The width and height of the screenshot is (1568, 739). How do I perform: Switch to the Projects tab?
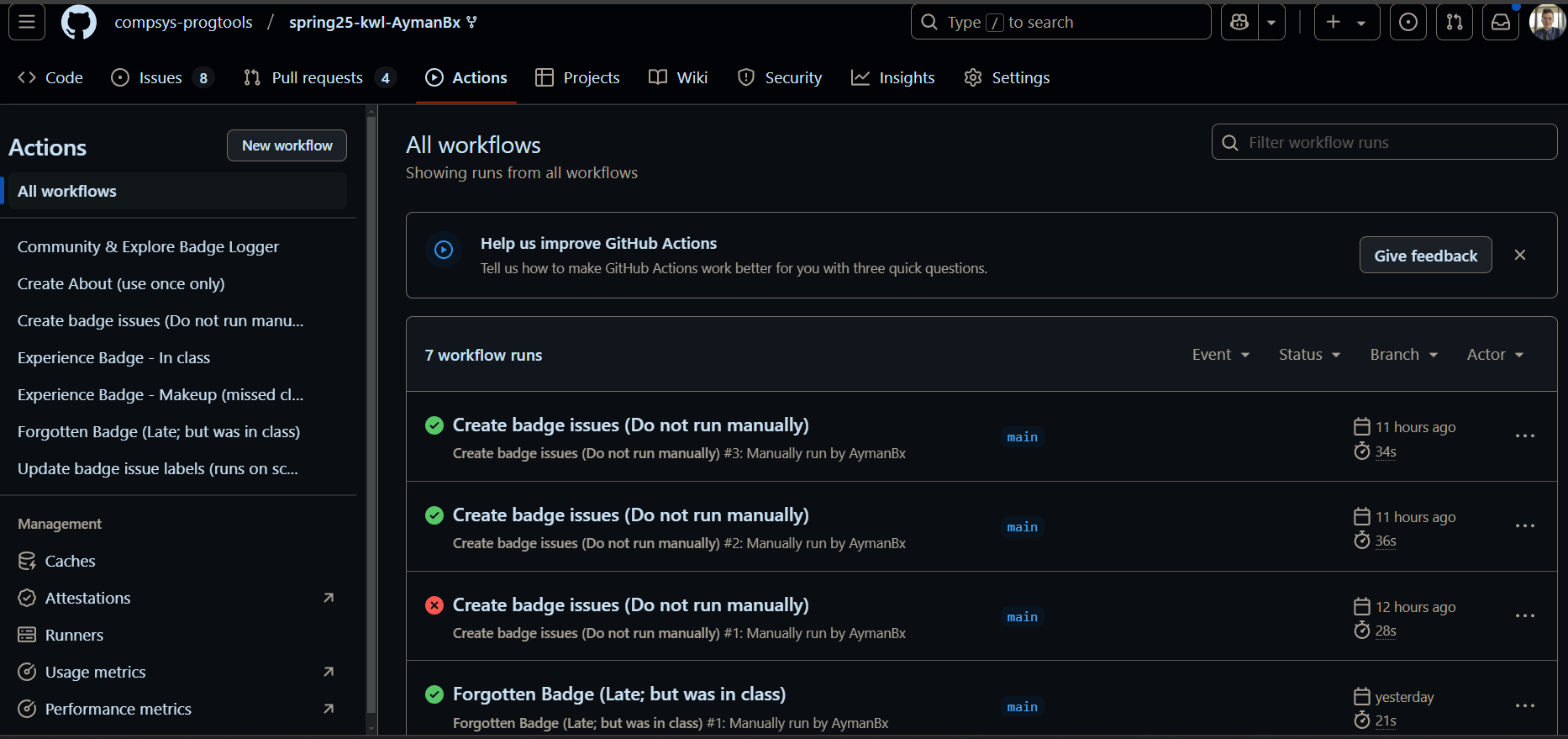(x=577, y=77)
